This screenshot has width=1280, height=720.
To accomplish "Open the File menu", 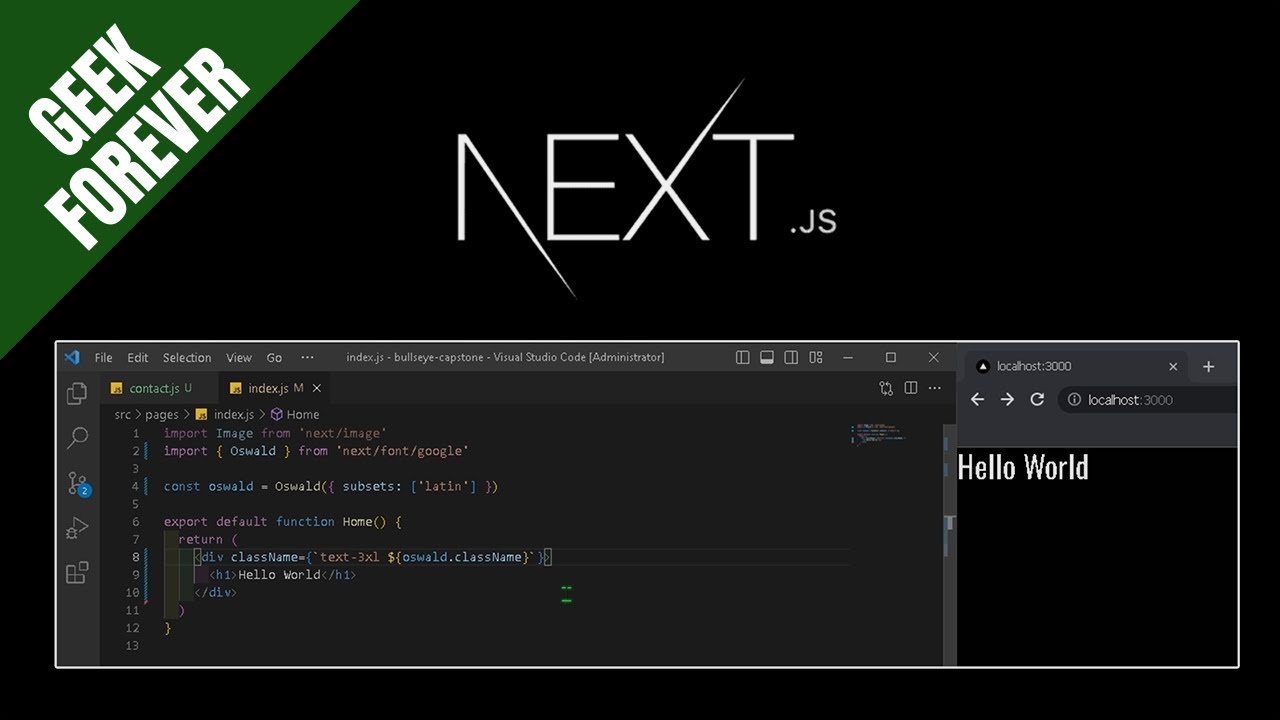I will coord(104,357).
